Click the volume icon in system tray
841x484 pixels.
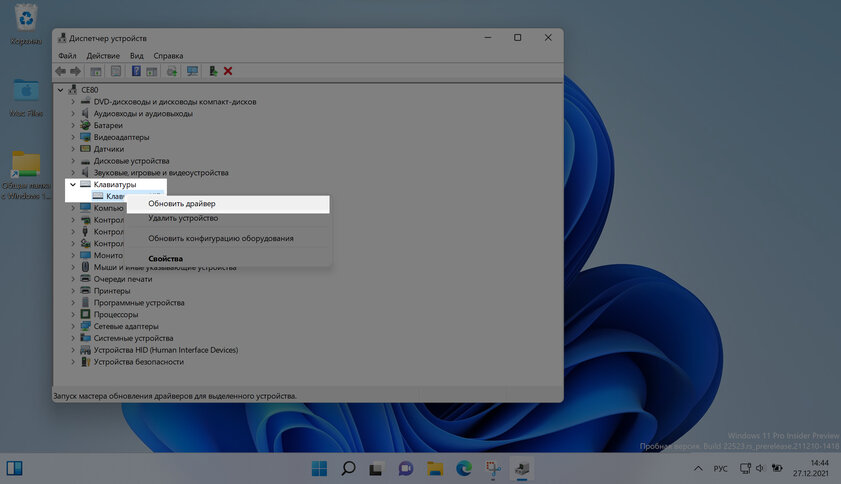[760, 468]
